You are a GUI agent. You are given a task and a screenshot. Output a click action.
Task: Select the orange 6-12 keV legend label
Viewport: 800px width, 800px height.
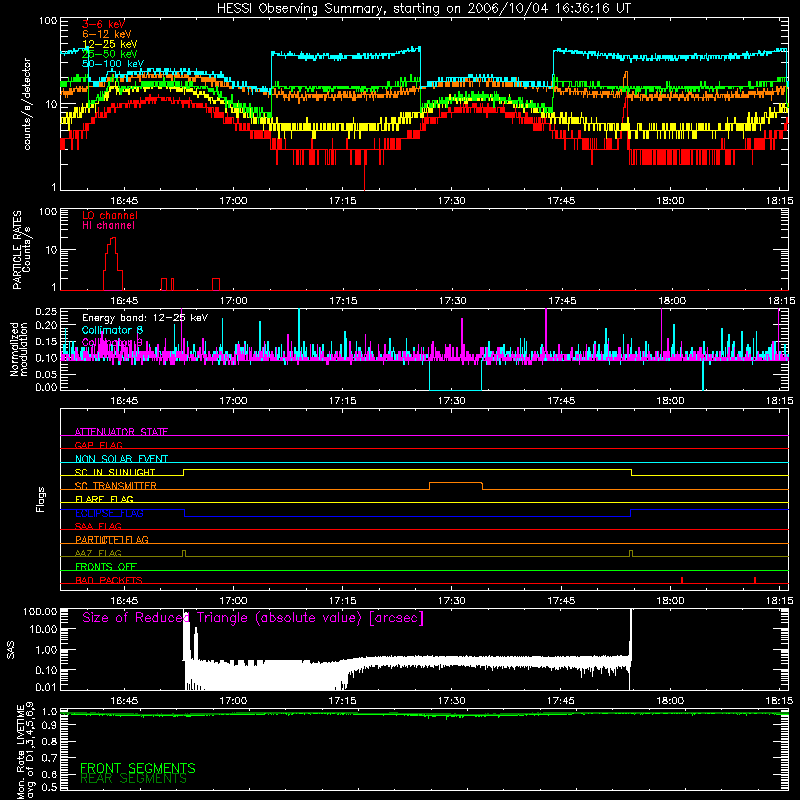(x=107, y=34)
